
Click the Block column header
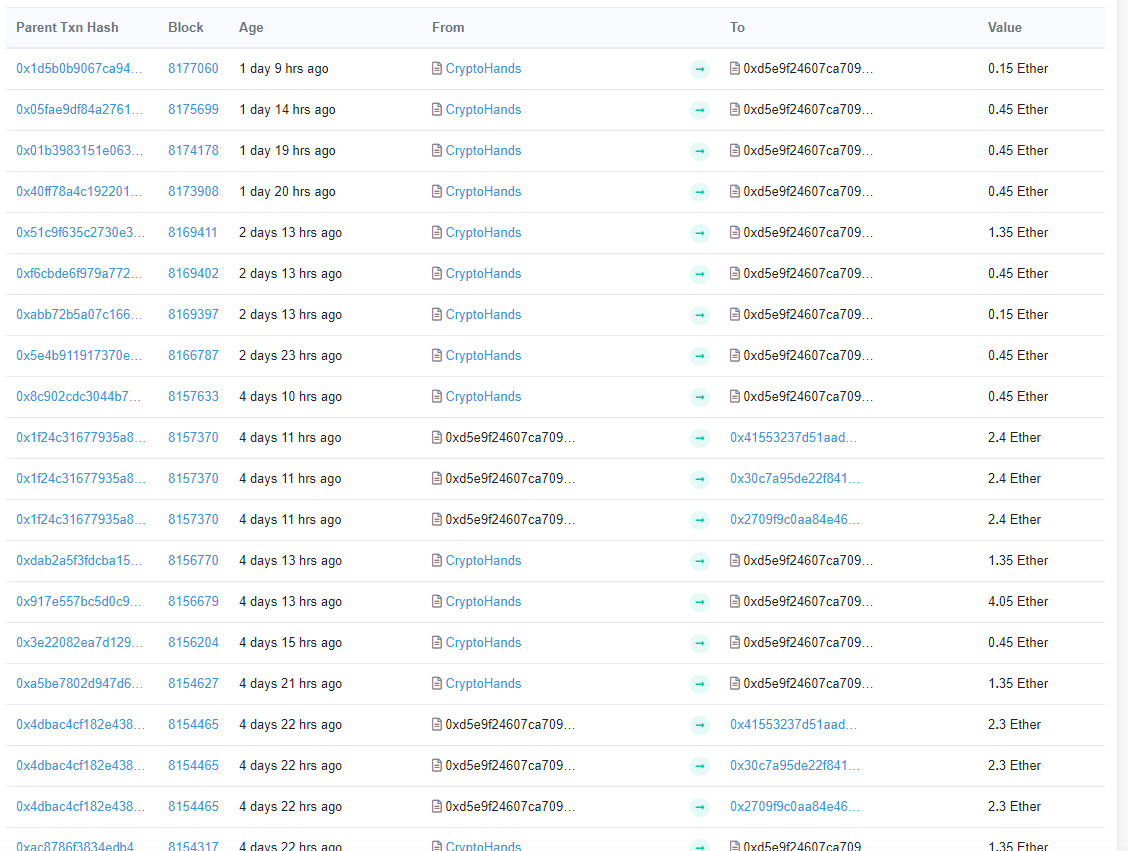(186, 27)
